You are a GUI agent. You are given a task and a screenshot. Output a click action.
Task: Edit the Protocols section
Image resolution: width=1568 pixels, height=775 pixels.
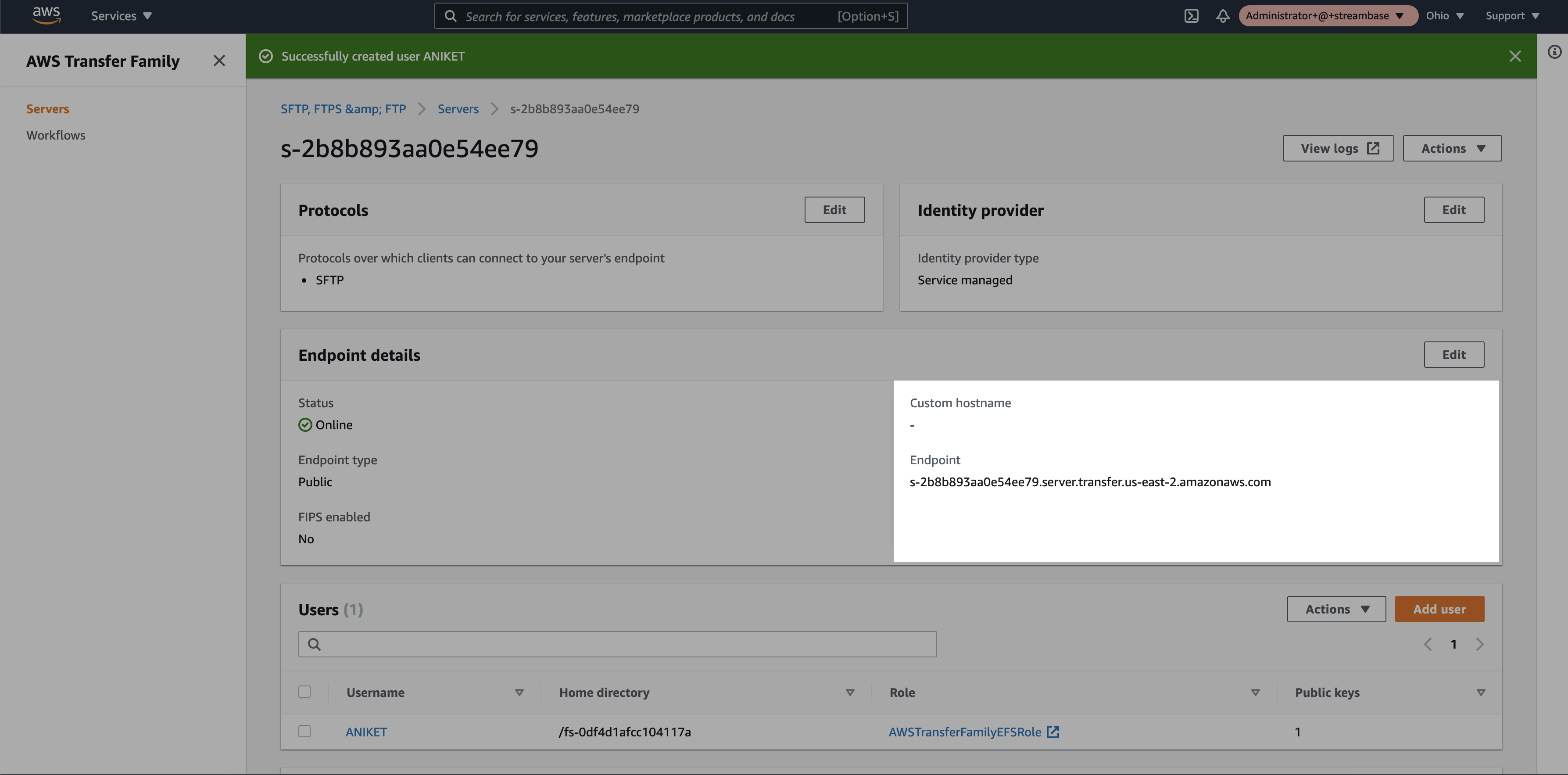pyautogui.click(x=834, y=210)
